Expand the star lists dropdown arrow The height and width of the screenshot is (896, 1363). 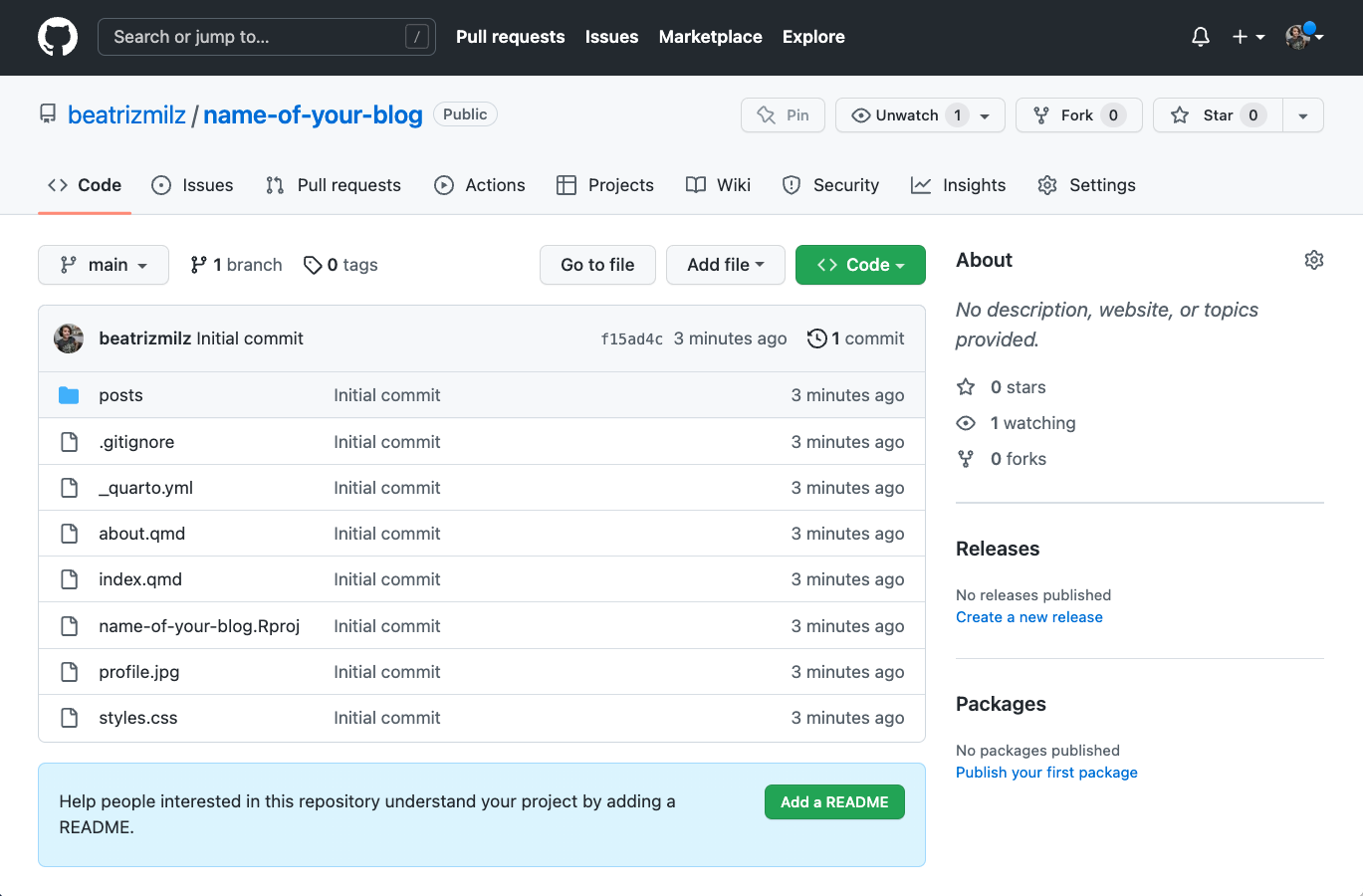tap(1303, 115)
